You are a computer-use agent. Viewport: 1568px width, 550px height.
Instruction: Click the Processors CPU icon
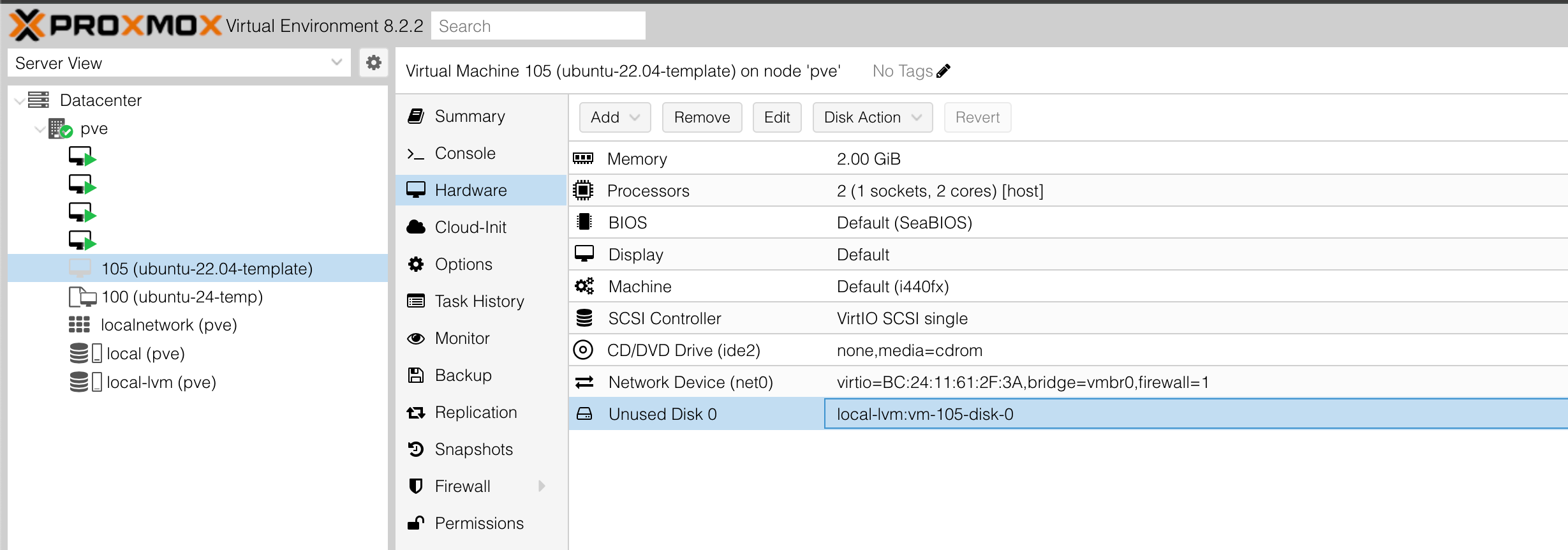pyautogui.click(x=583, y=190)
